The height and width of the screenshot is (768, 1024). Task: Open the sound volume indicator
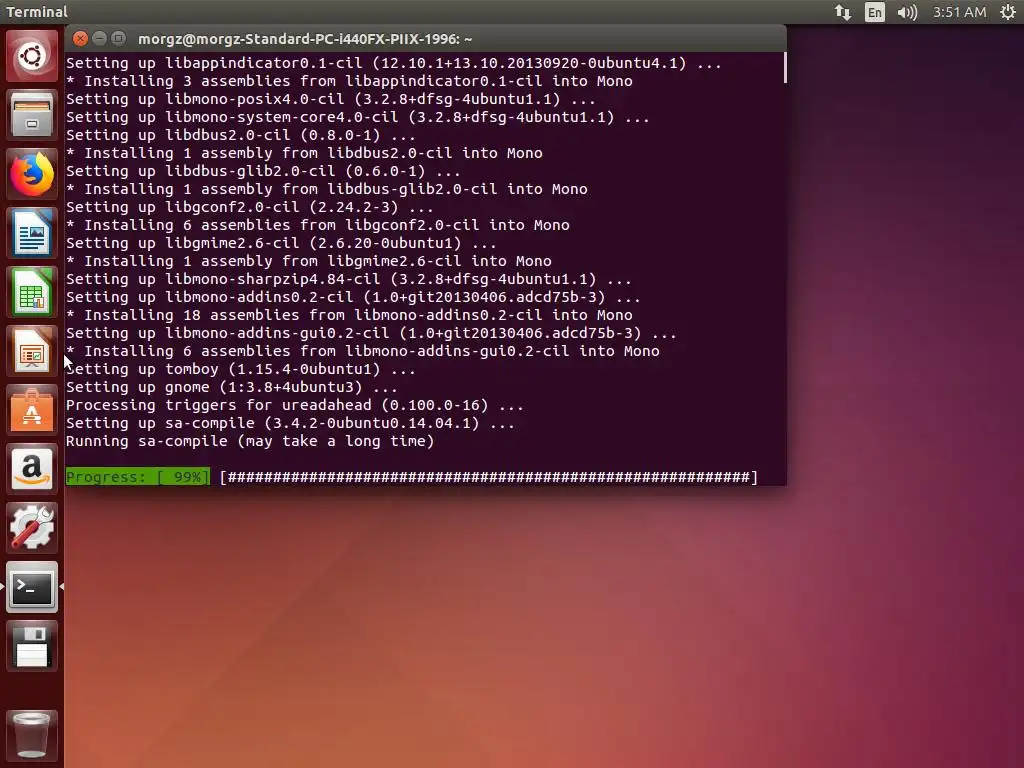(907, 12)
